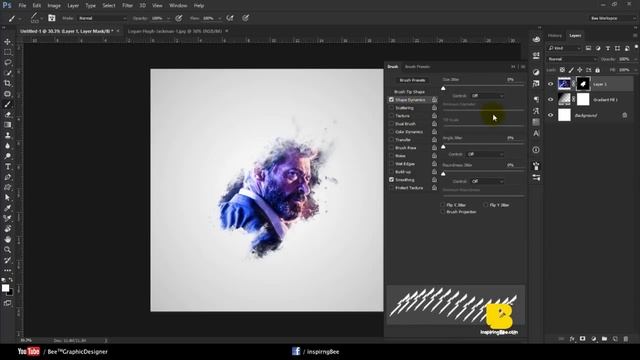This screenshot has width=640, height=360.
Task: Select the Pen tool
Action: tap(7, 177)
